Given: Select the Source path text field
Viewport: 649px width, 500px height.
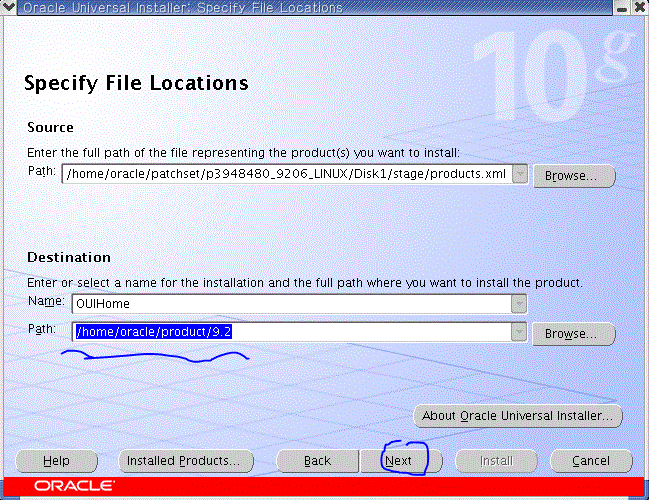Looking at the screenshot, I should click(x=287, y=174).
